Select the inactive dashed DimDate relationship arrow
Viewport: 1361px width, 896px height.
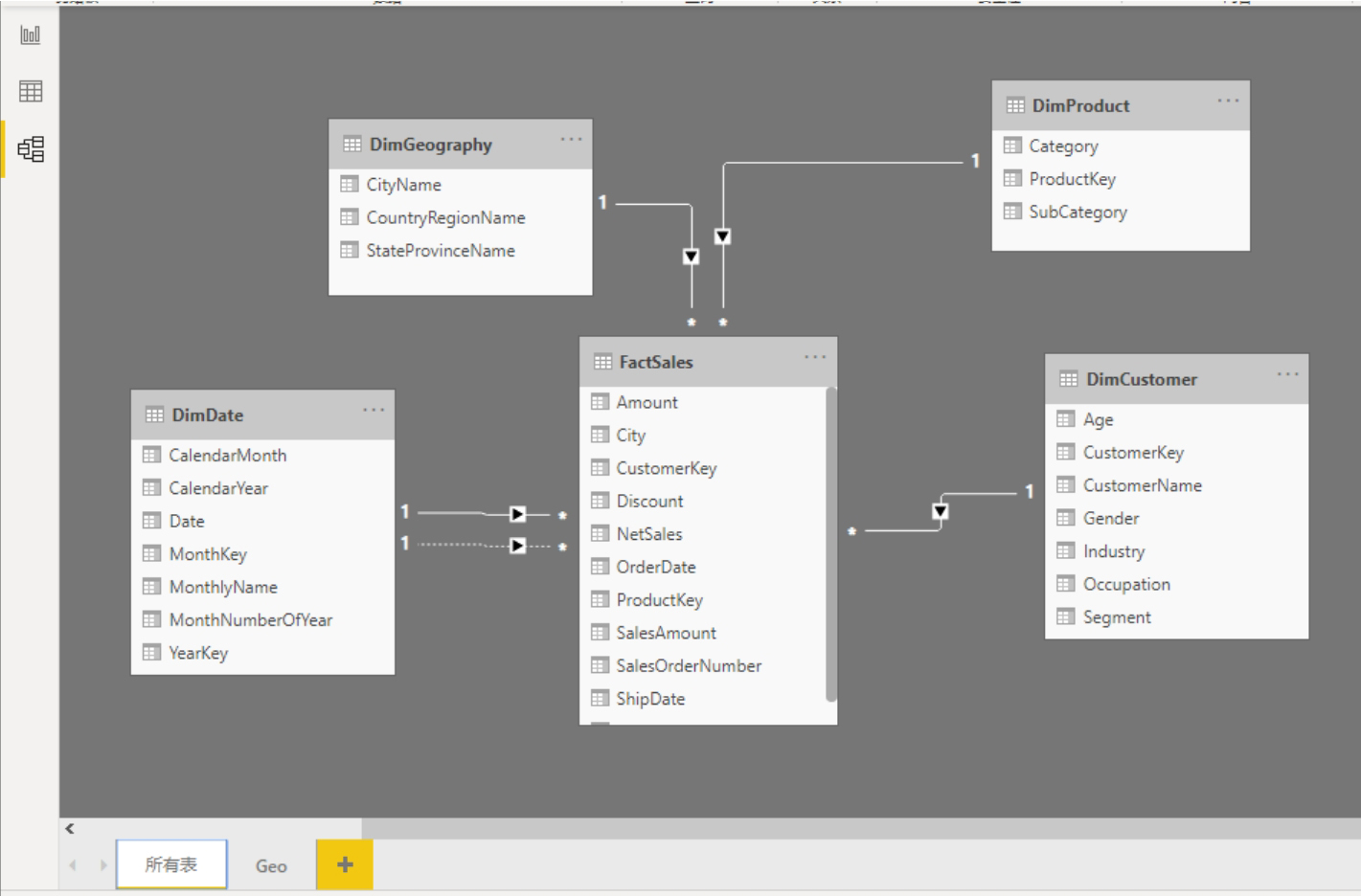coord(517,546)
